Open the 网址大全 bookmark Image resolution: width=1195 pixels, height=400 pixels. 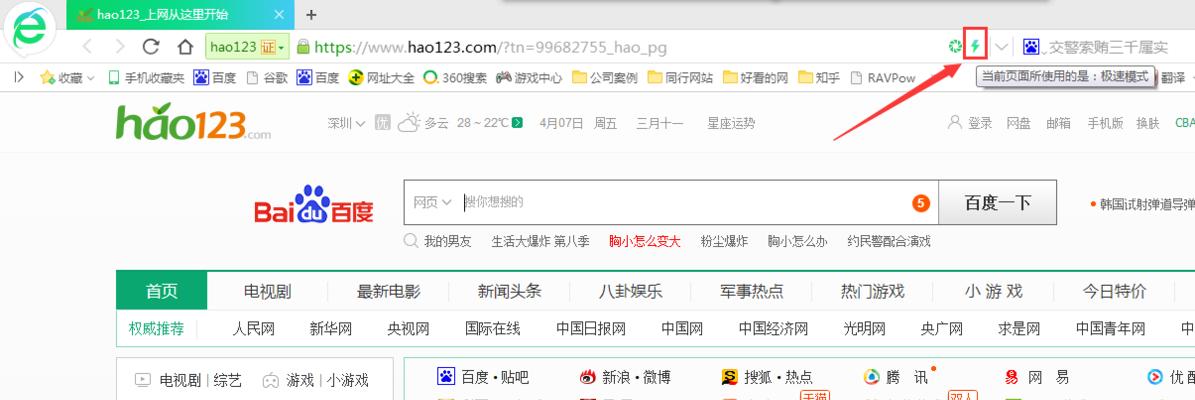(x=381, y=77)
